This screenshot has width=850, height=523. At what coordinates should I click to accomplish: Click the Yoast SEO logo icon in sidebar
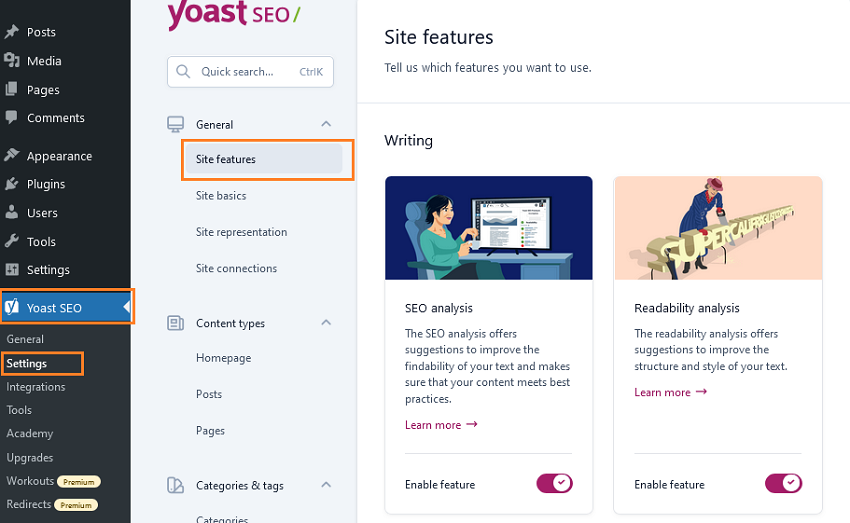pyautogui.click(x=11, y=307)
